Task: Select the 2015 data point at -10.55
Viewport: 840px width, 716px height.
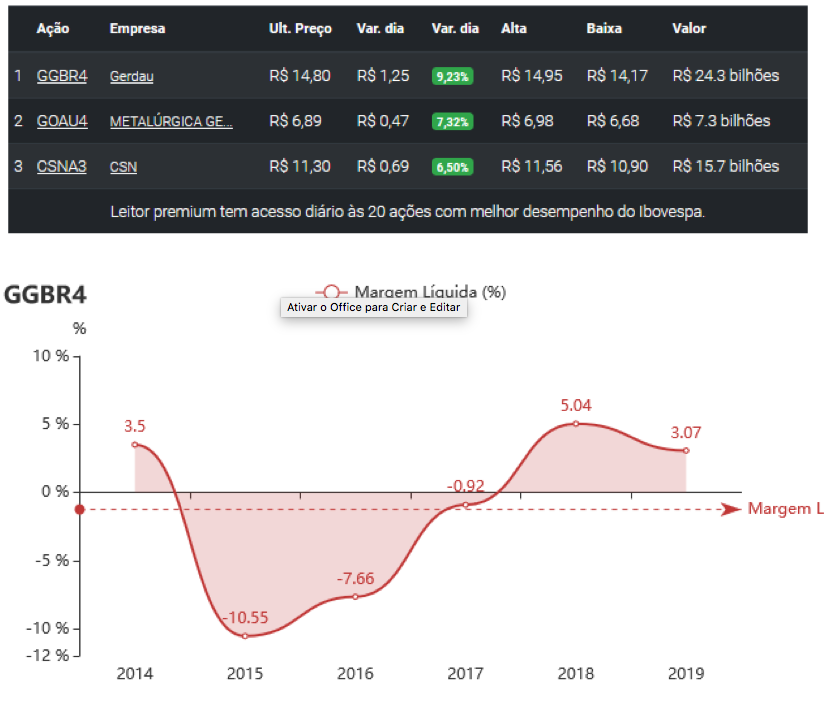Action: [x=245, y=636]
